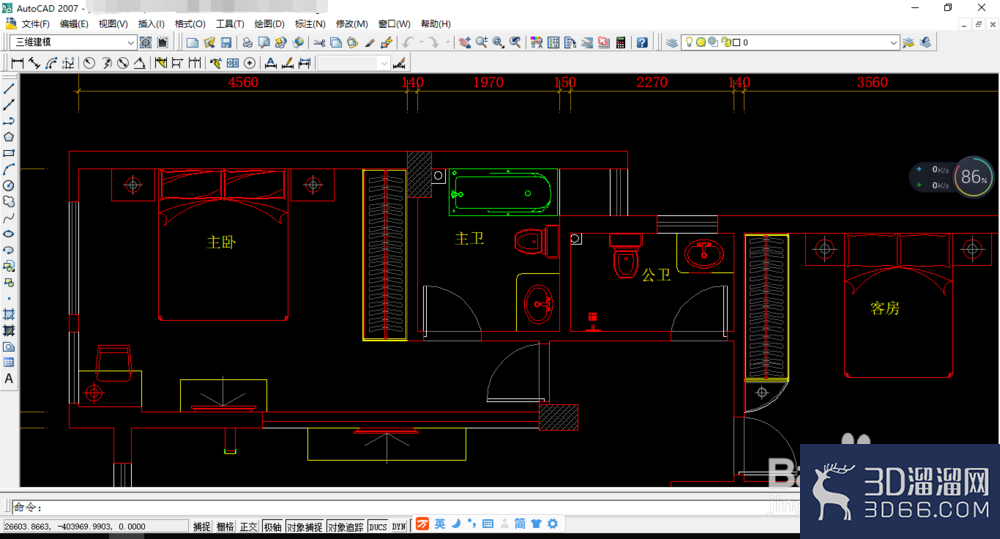
Task: Open QuickCalc calculator icon
Action: click(621, 43)
